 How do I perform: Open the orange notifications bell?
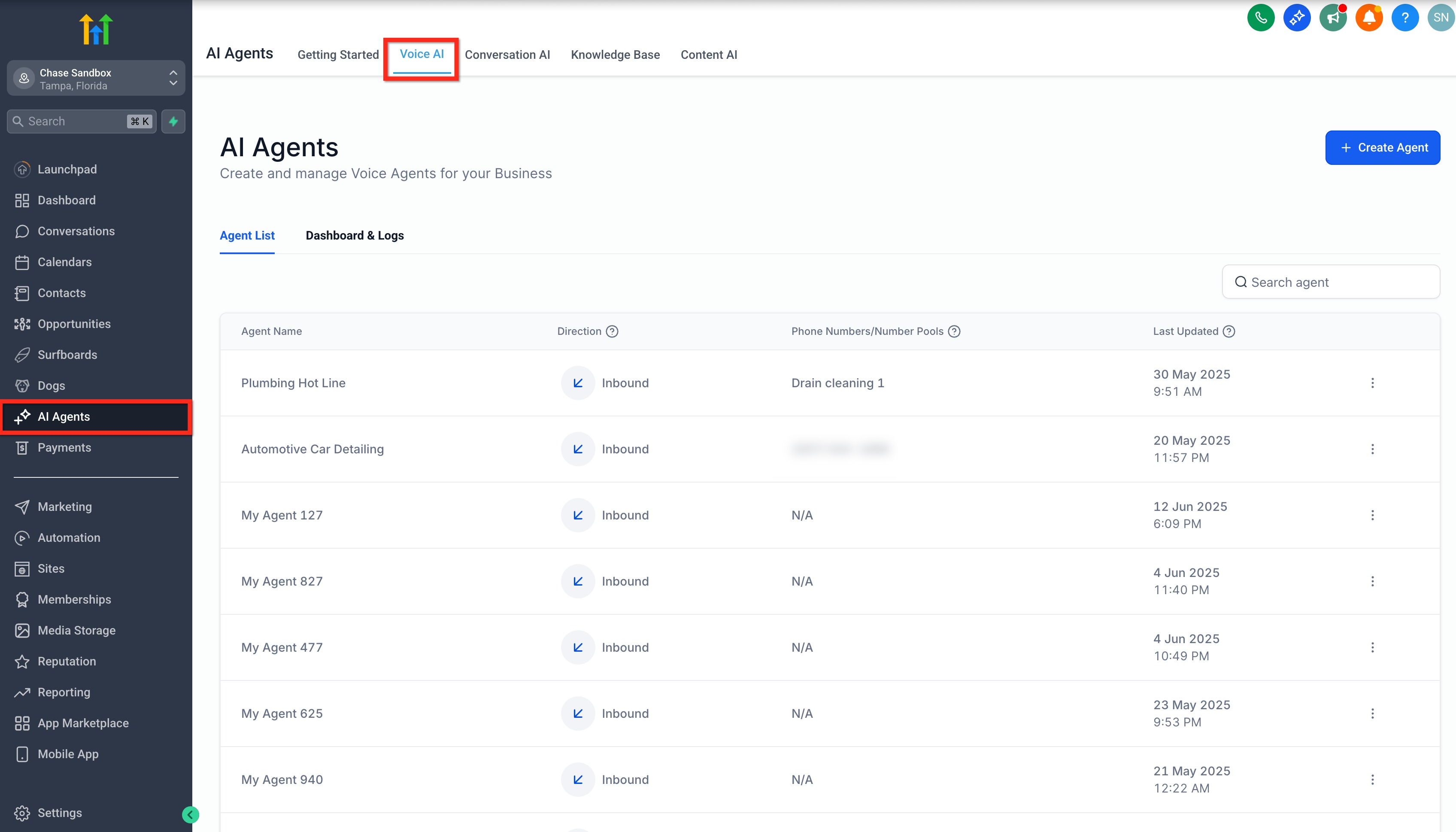(1368, 18)
